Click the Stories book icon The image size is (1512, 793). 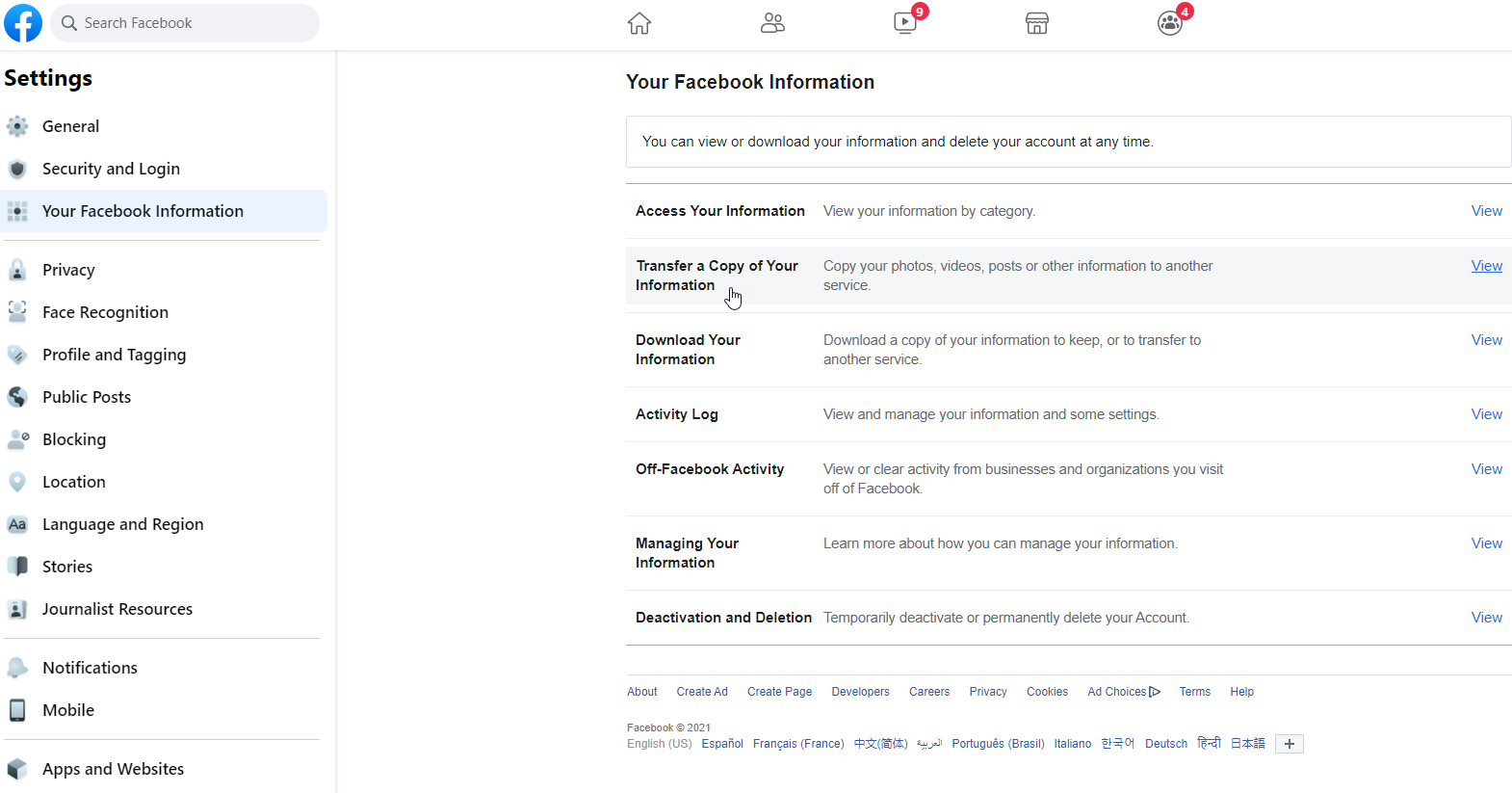(x=17, y=567)
